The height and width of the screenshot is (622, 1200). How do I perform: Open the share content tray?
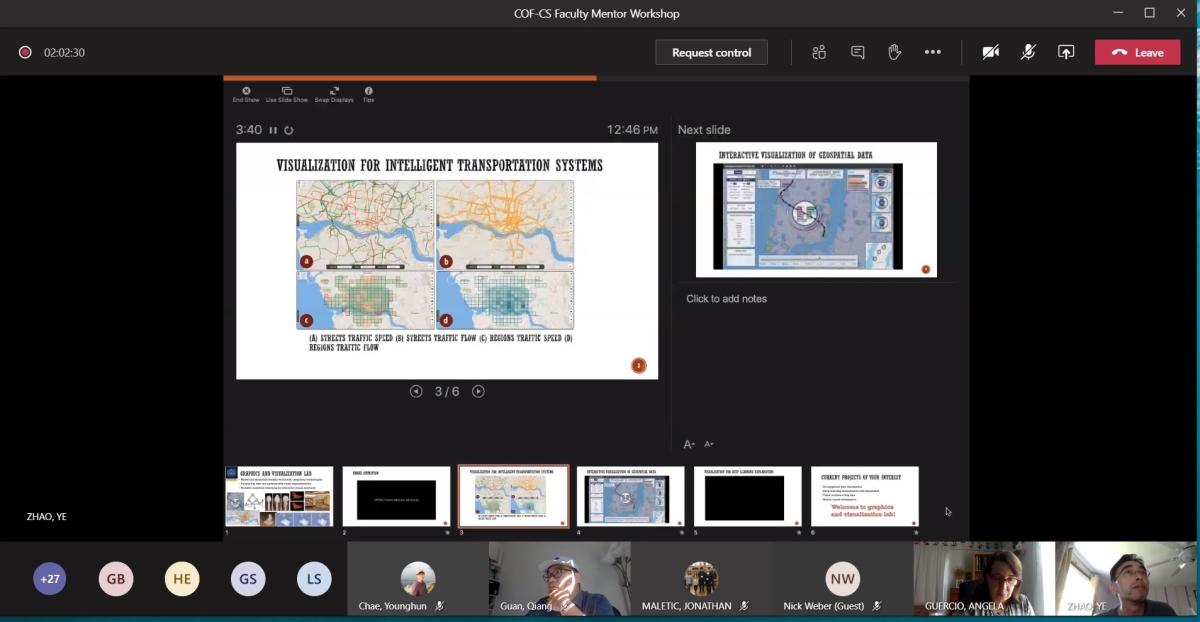(1066, 52)
